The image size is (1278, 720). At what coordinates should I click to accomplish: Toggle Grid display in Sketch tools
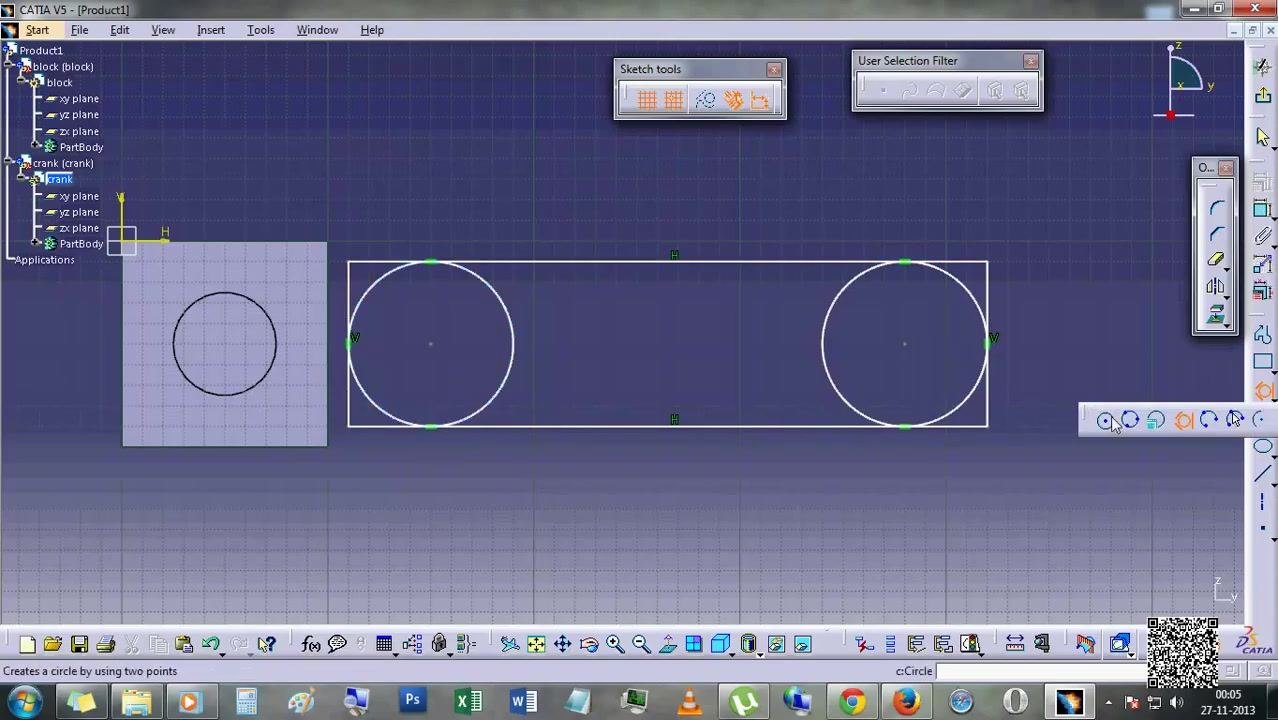pos(646,100)
